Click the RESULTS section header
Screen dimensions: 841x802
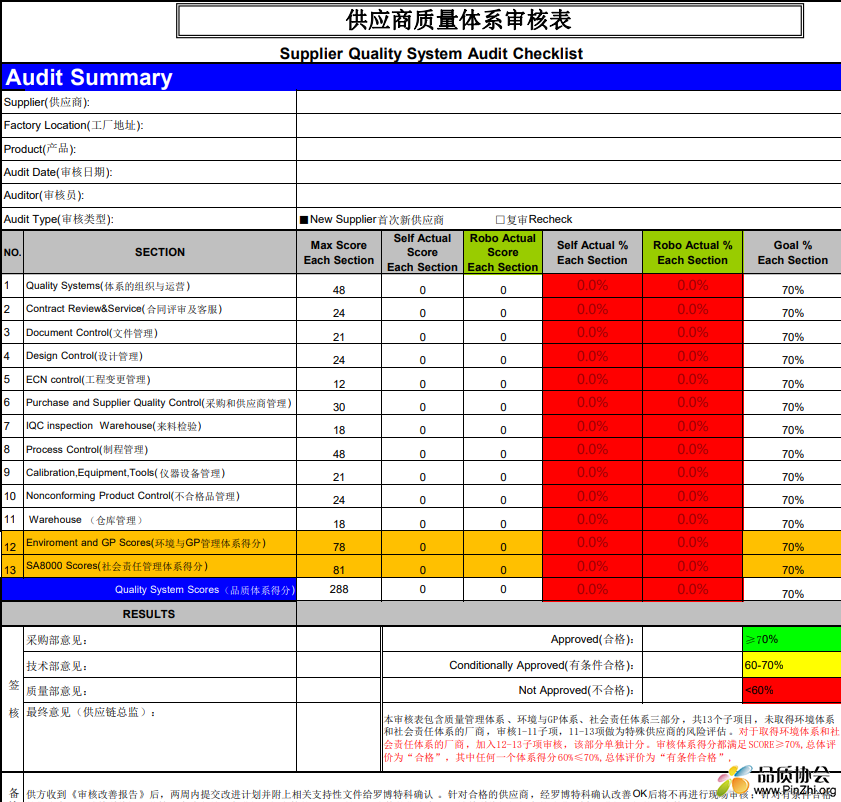coord(149,614)
